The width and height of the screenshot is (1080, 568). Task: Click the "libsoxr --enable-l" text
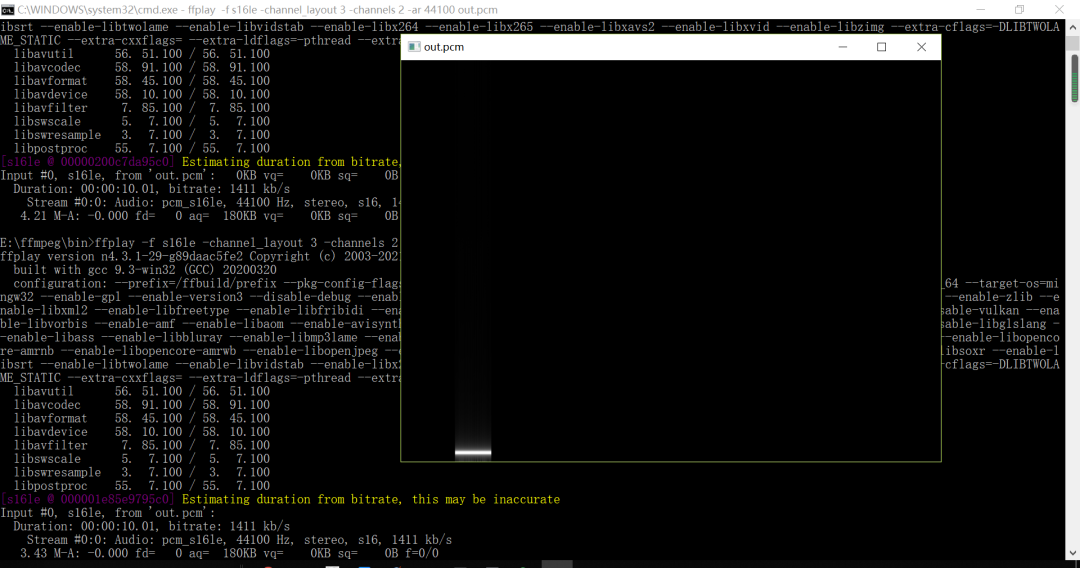tap(999, 351)
